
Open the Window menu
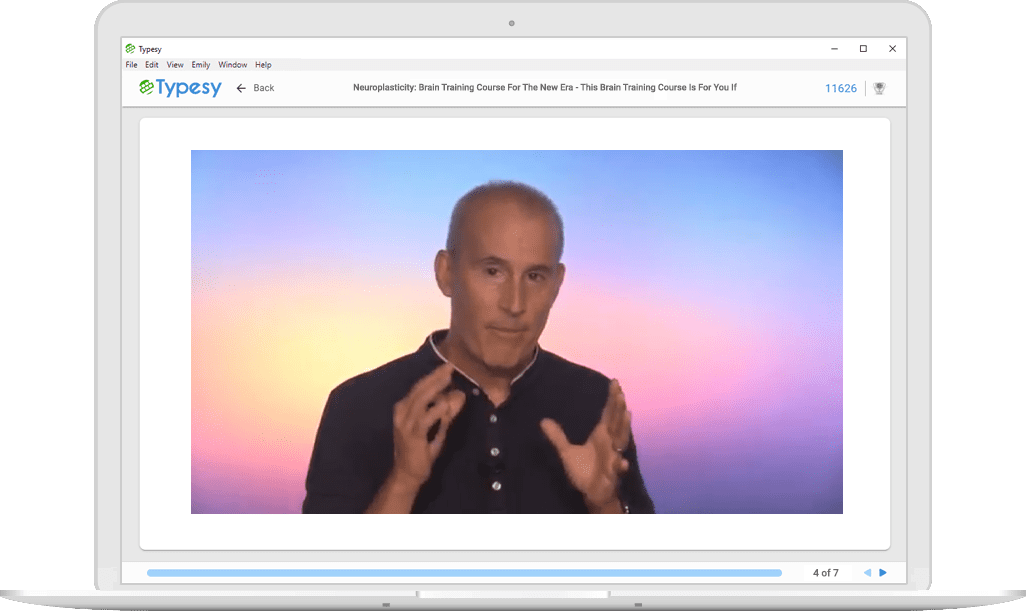coord(233,65)
